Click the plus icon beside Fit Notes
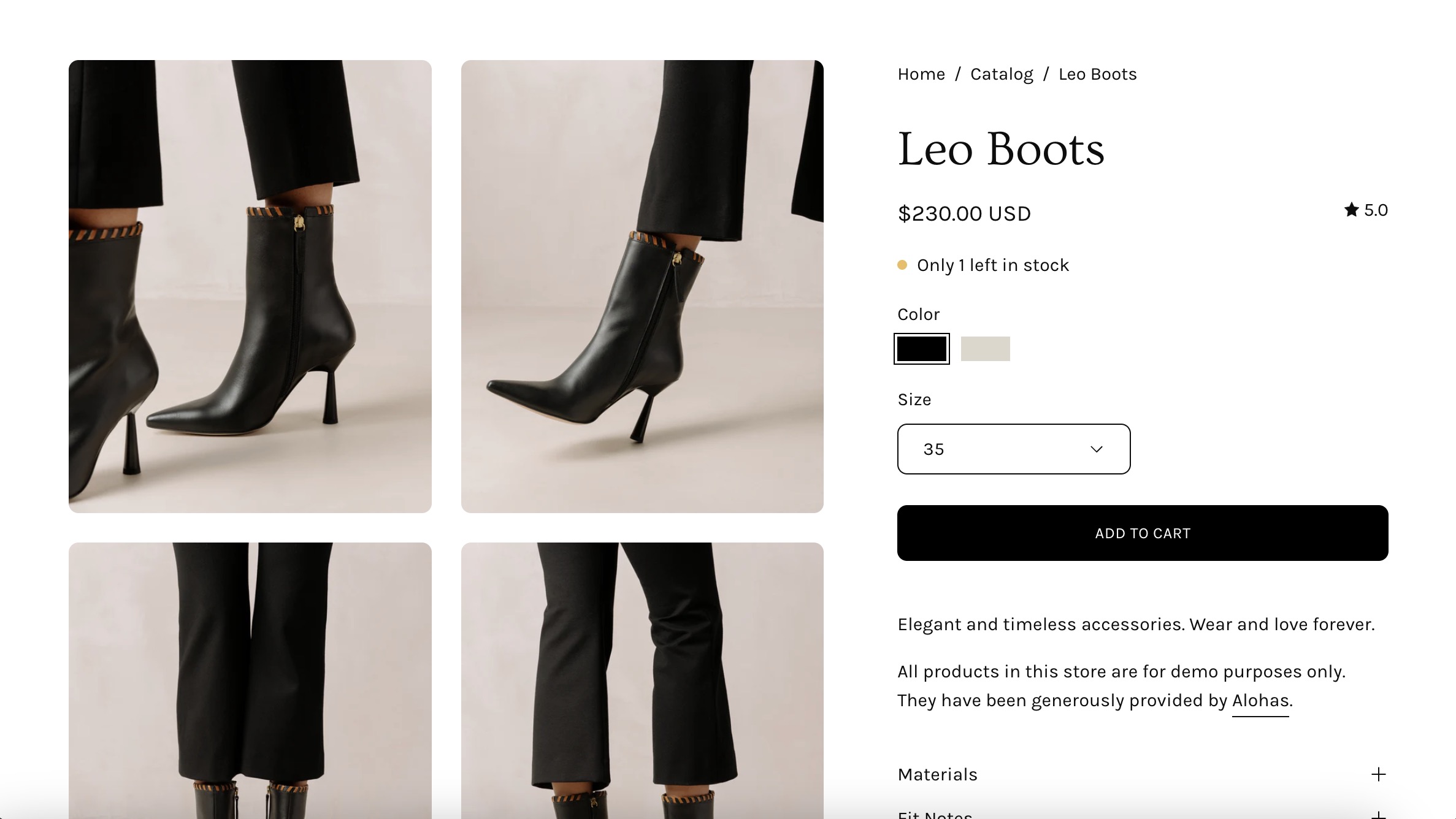1456x819 pixels. pyautogui.click(x=1378, y=815)
